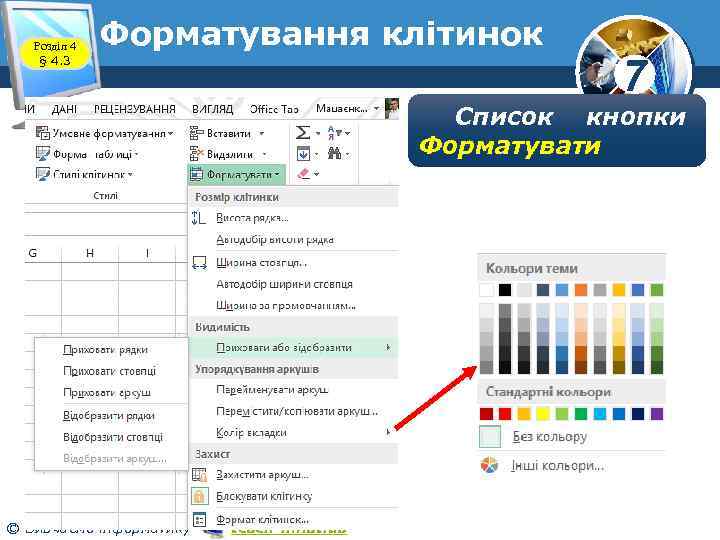Click column I header
This screenshot has height=540, width=720.
coord(147,253)
